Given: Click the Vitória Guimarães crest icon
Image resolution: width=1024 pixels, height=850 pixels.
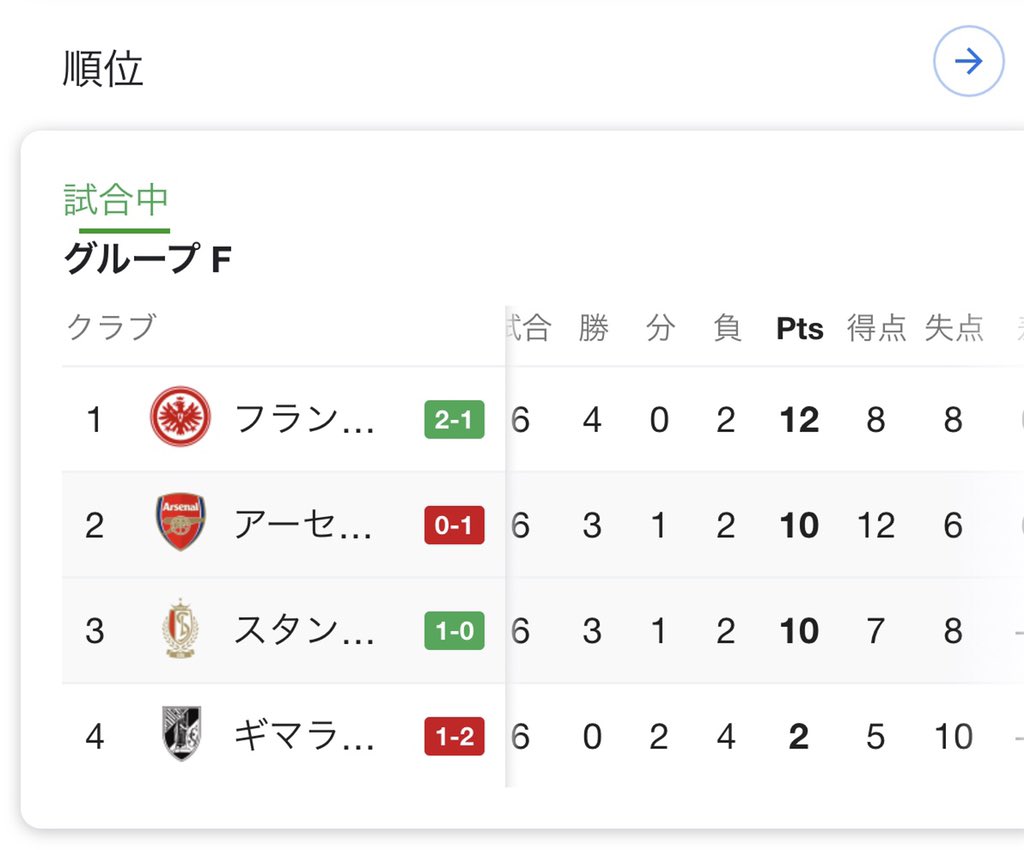Looking at the screenshot, I should [x=181, y=733].
